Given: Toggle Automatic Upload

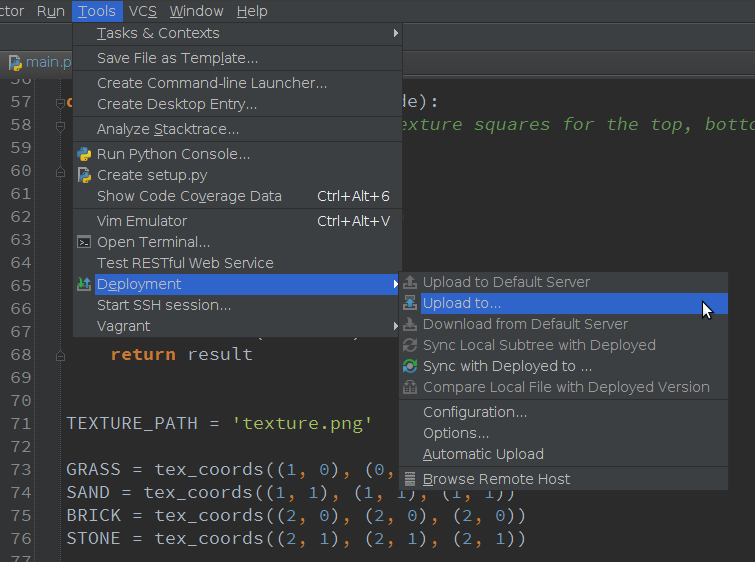Looking at the screenshot, I should pos(564,454).
